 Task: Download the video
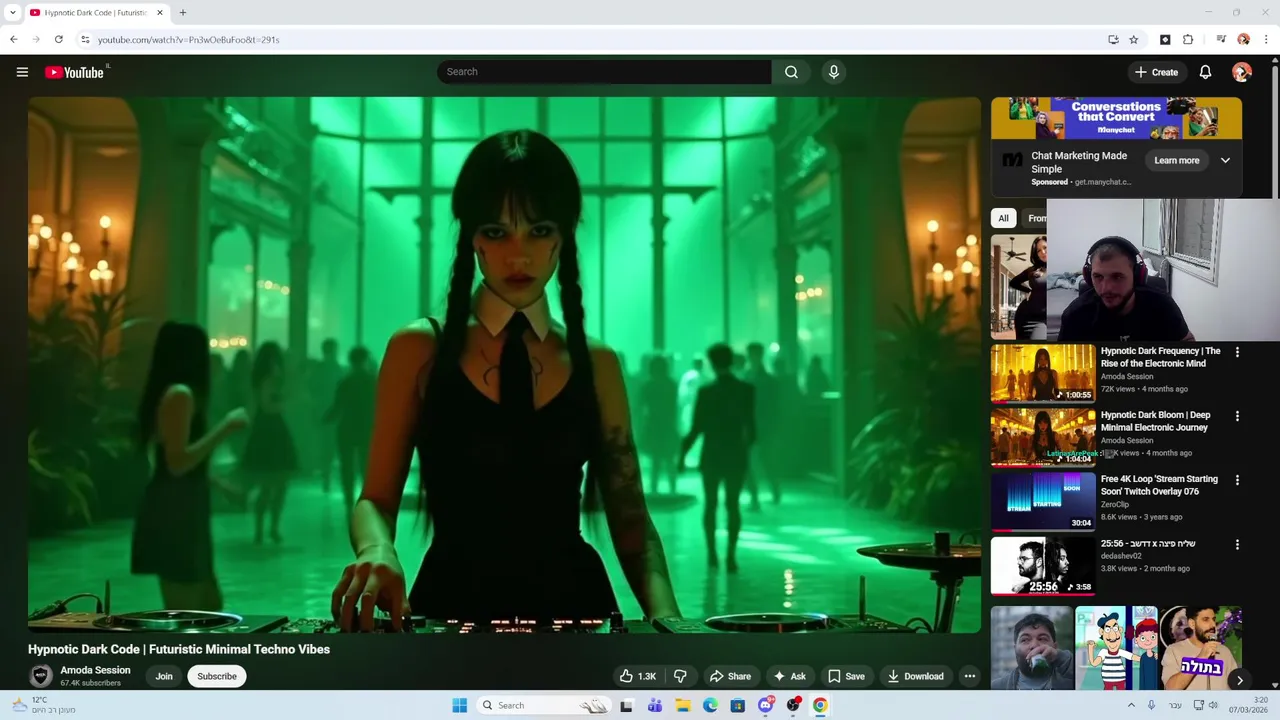pyautogui.click(x=915, y=676)
